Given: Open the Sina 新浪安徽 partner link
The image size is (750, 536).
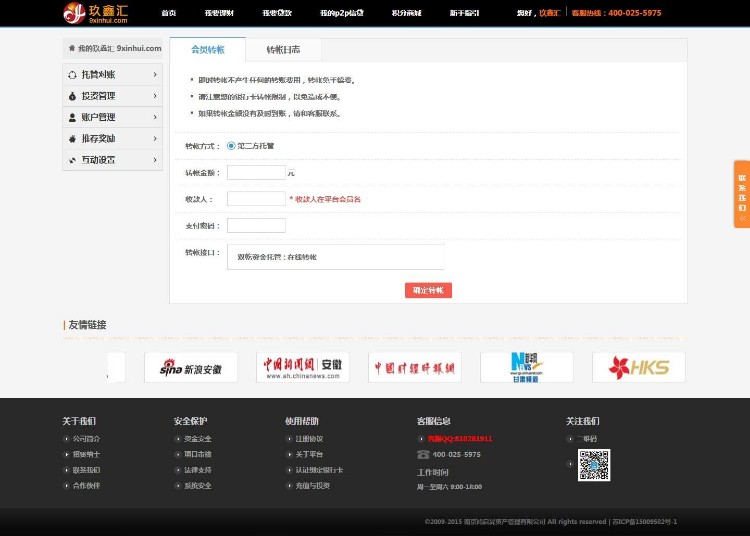Looking at the screenshot, I should click(x=191, y=367).
